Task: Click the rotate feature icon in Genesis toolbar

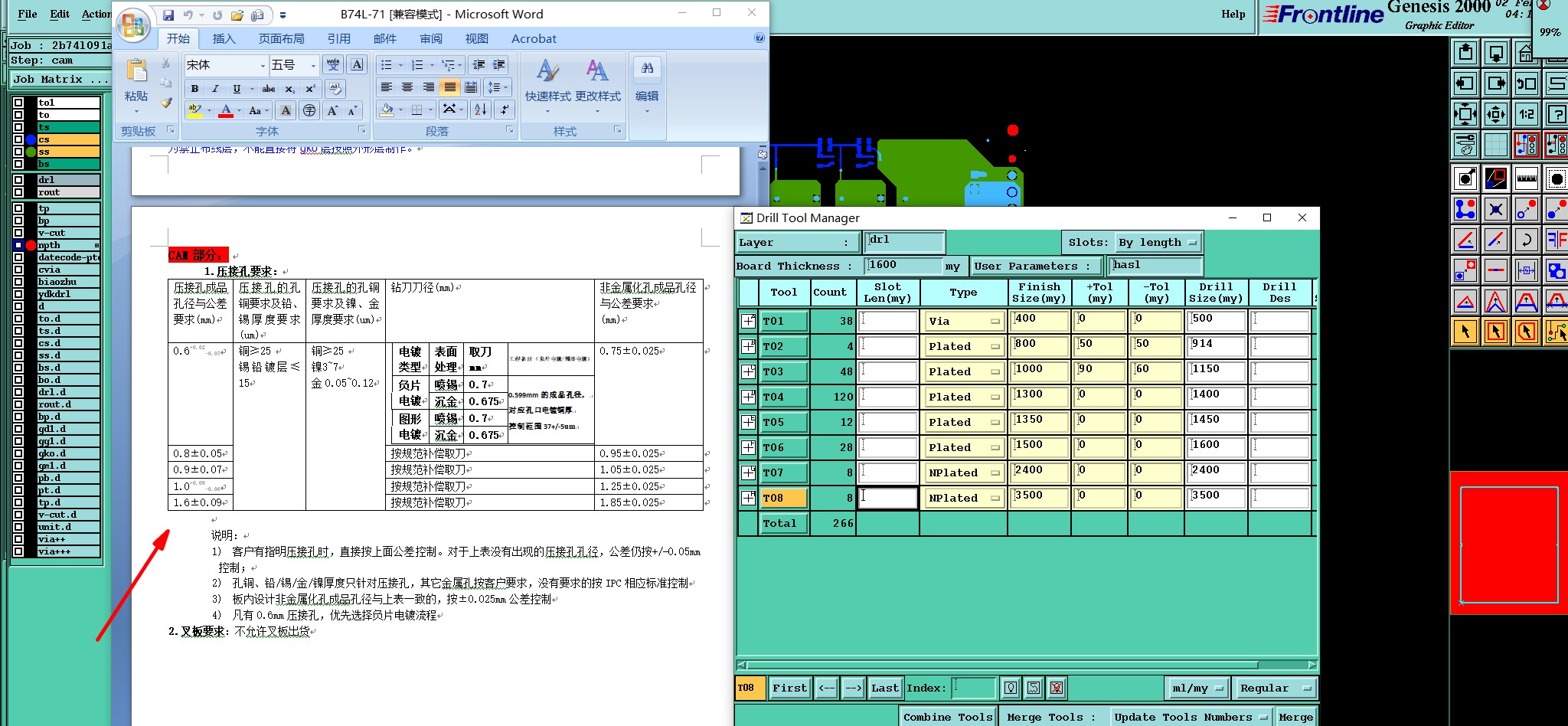Action: coord(1526,240)
